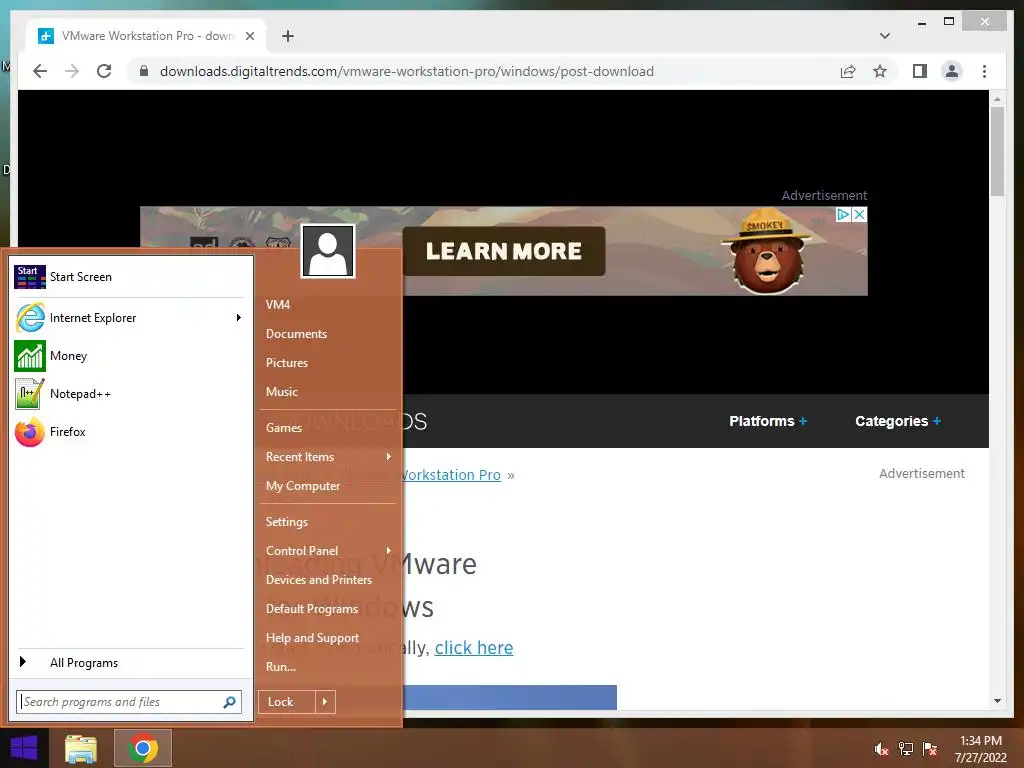
Task: Open the Lock options arrow
Action: pyautogui.click(x=325, y=702)
